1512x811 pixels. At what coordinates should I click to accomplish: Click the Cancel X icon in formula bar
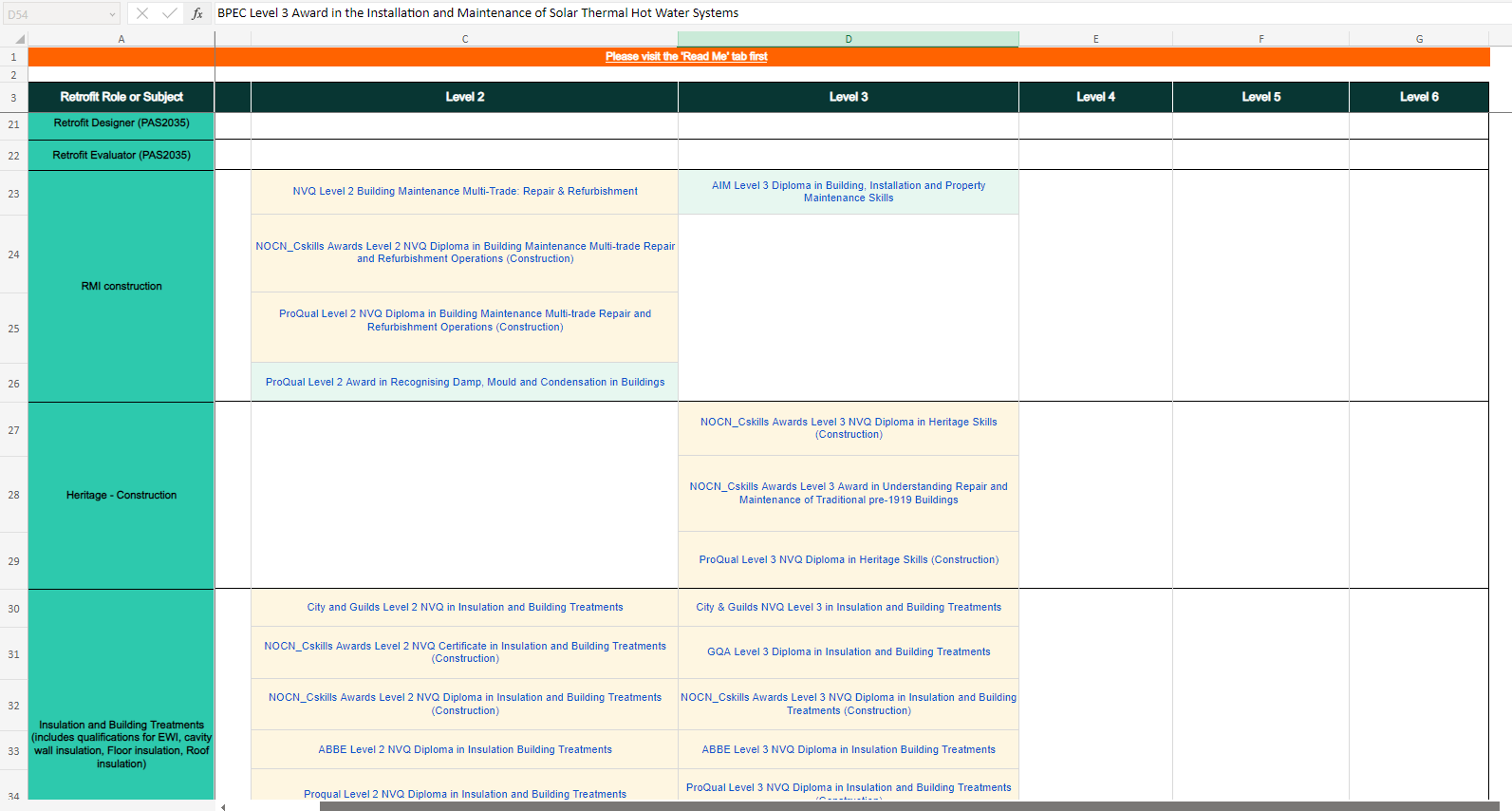(142, 13)
